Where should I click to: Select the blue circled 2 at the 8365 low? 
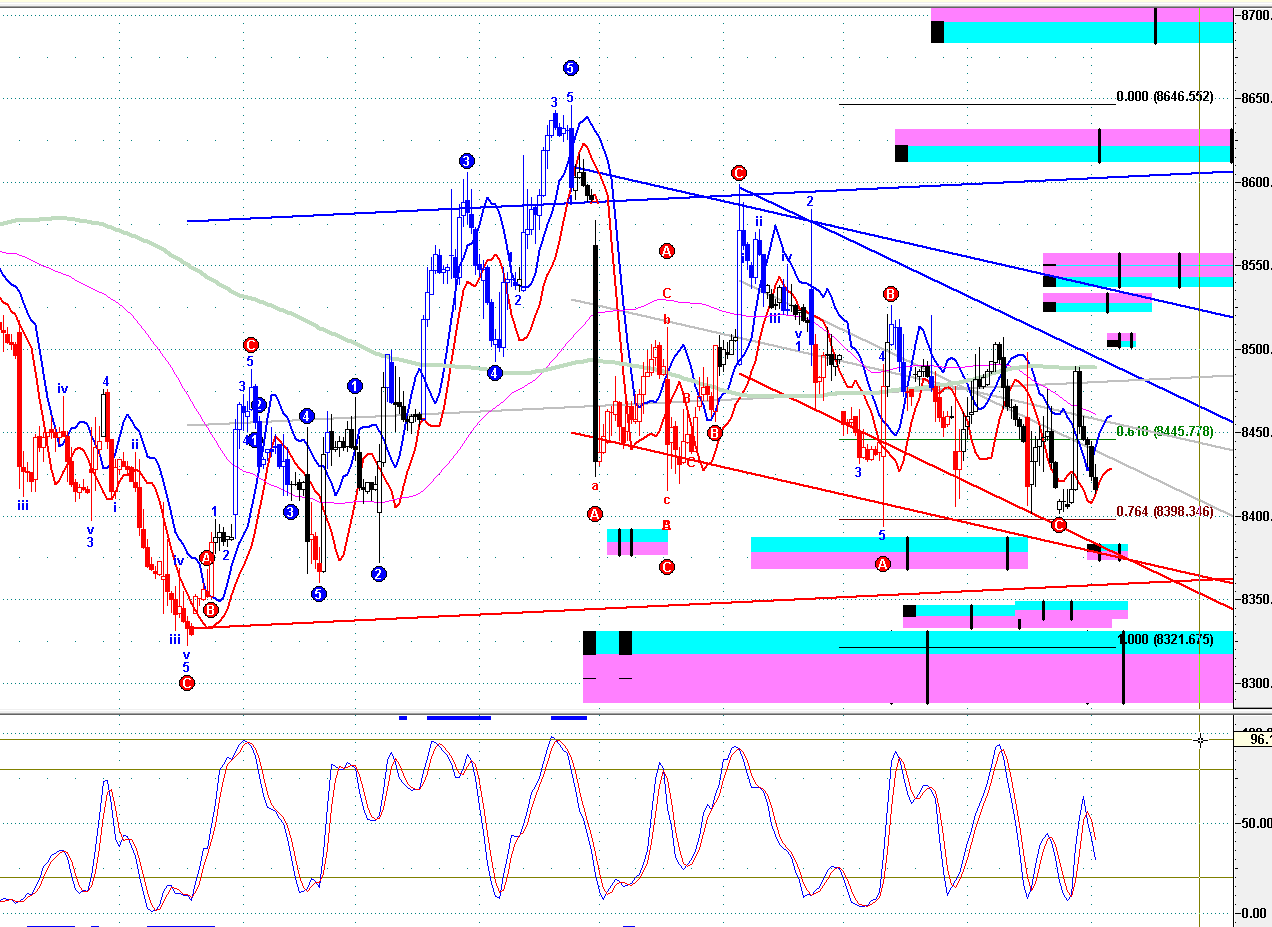coord(379,573)
